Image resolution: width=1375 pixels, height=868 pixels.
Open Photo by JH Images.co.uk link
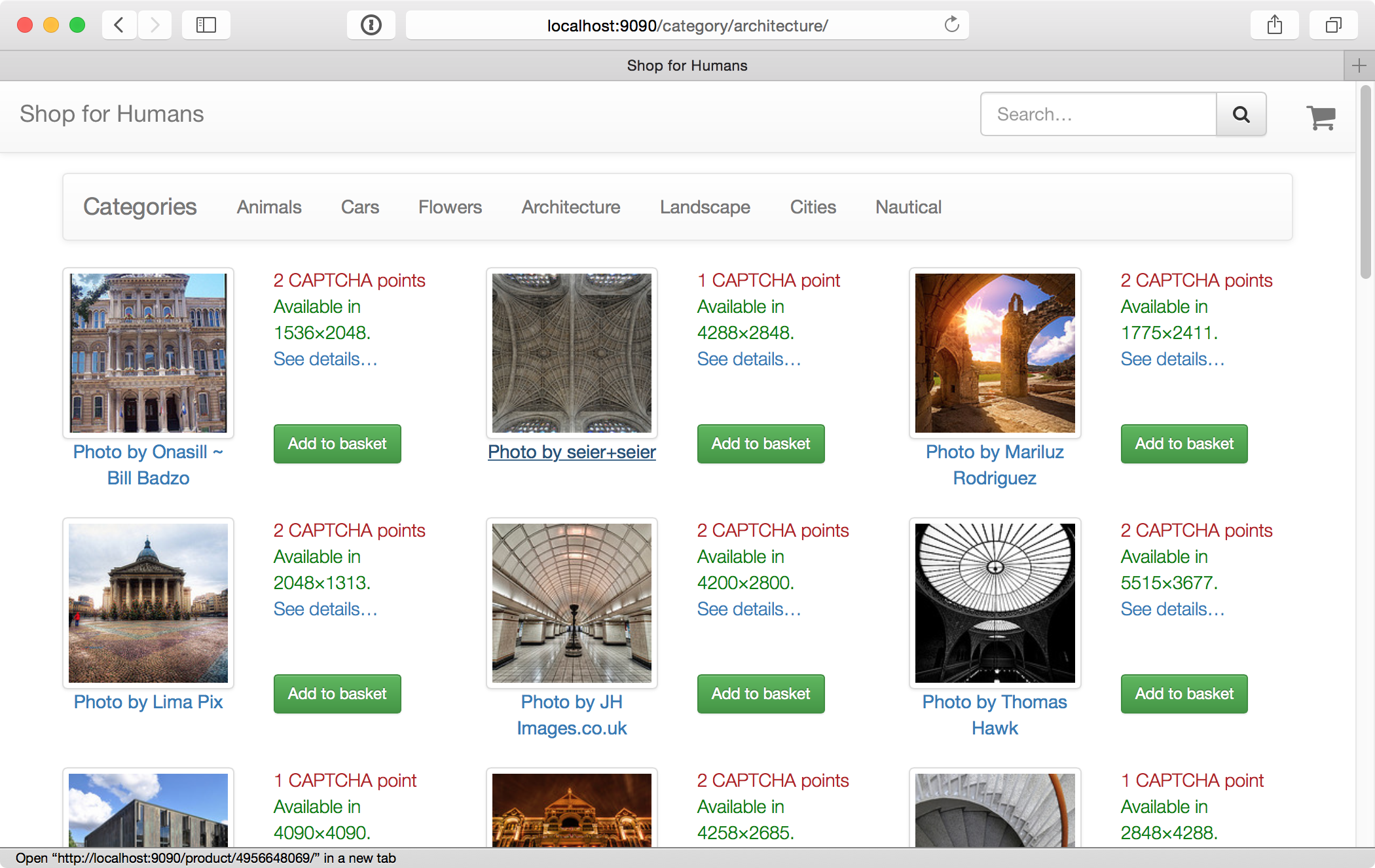click(572, 715)
